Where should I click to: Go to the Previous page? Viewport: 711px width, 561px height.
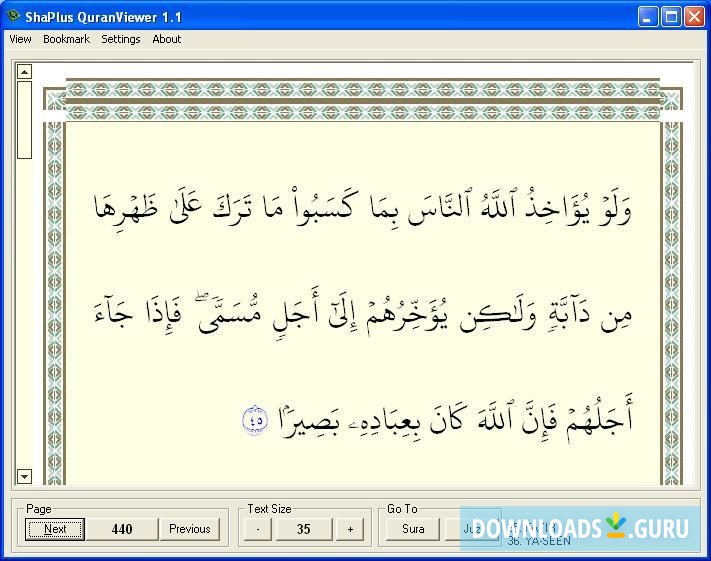(x=190, y=529)
